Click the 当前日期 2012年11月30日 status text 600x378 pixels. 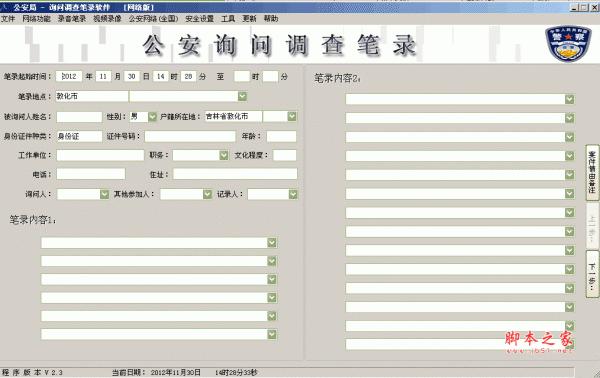pos(156,372)
